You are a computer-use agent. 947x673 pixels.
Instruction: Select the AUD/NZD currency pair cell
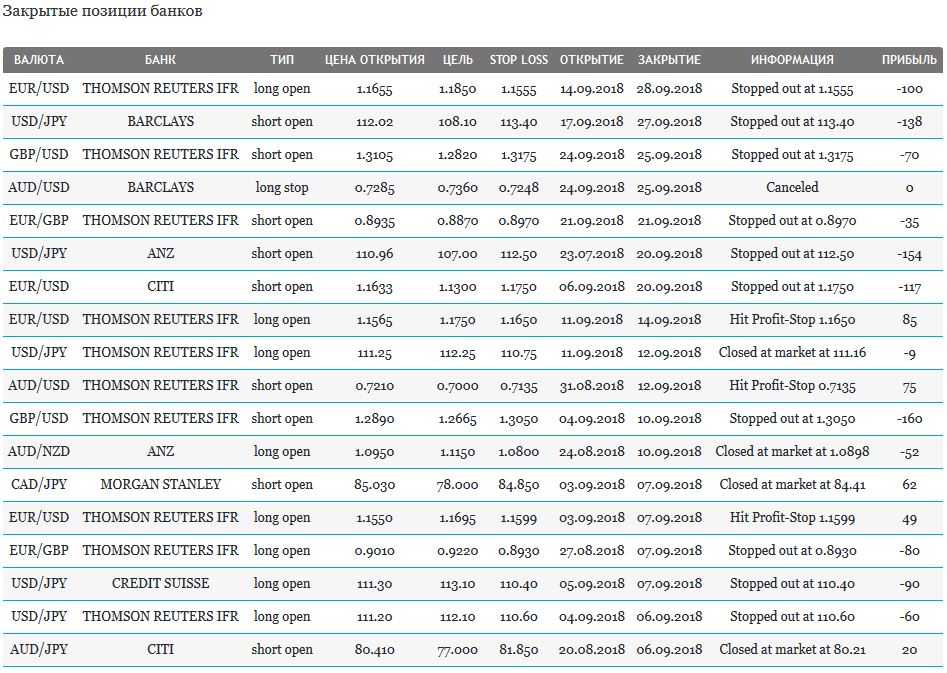(x=39, y=451)
